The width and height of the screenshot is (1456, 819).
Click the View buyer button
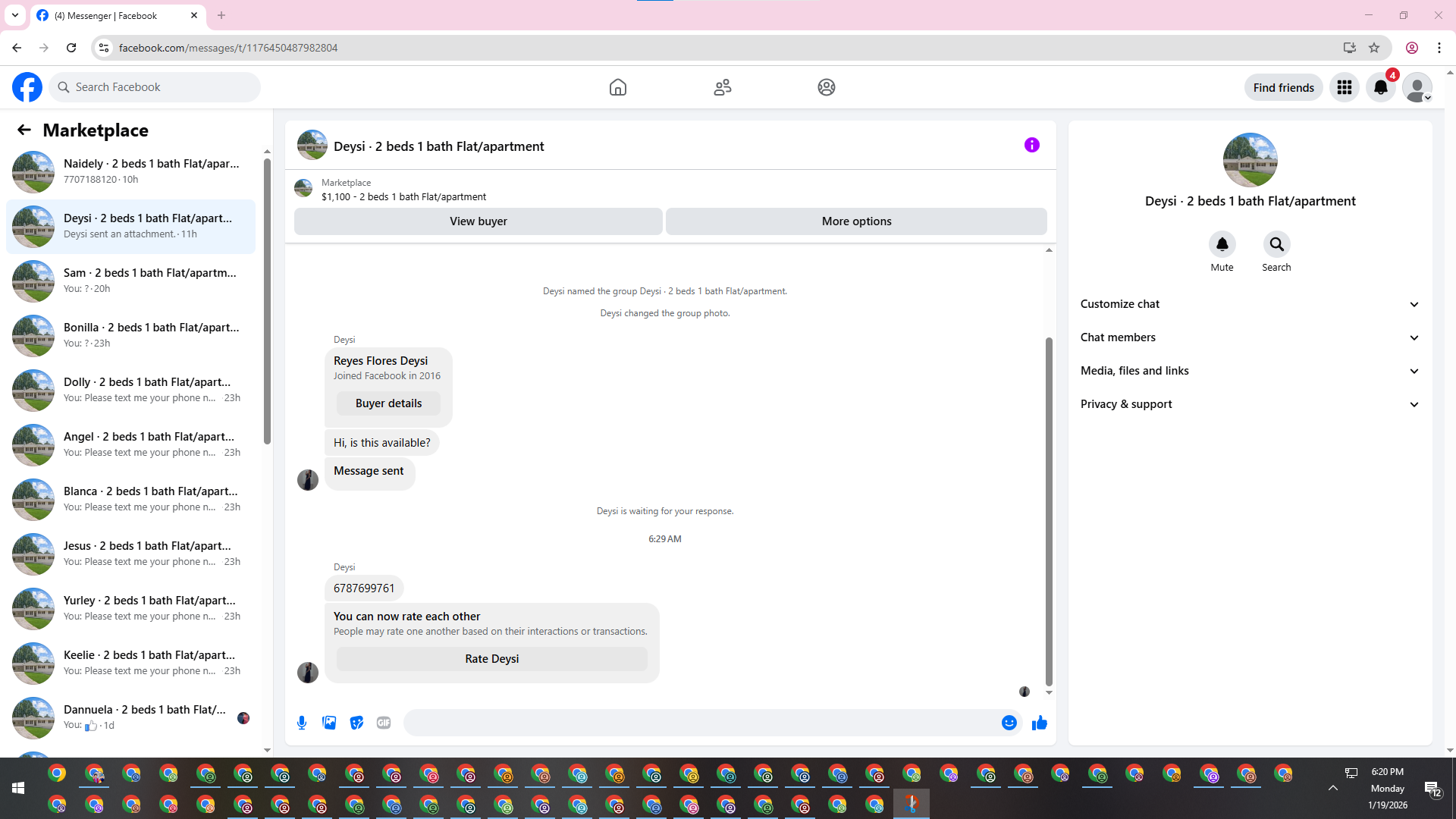click(x=478, y=221)
